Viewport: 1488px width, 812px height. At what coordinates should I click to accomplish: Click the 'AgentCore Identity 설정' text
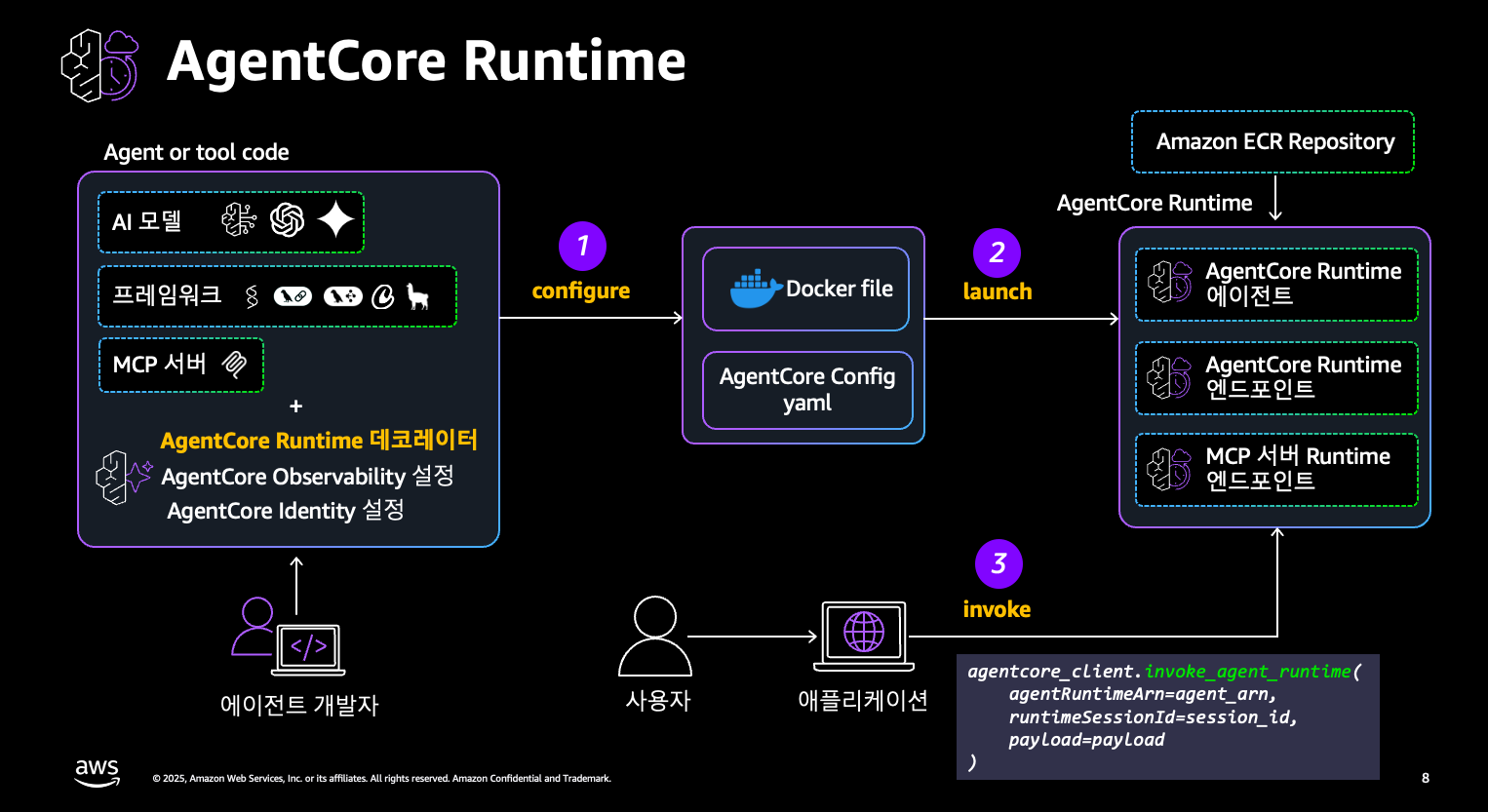click(x=285, y=511)
